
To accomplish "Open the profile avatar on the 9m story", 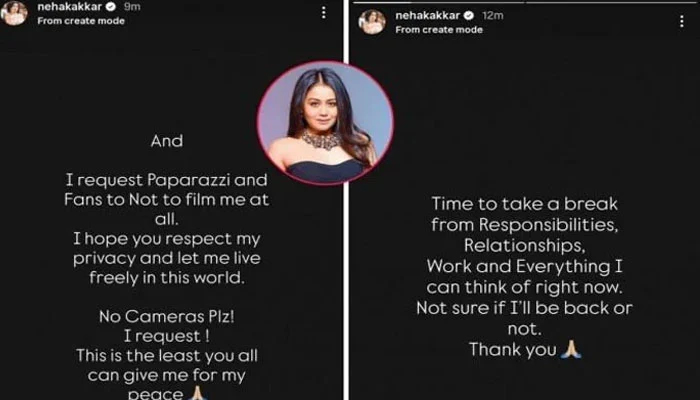I will tap(14, 12).
